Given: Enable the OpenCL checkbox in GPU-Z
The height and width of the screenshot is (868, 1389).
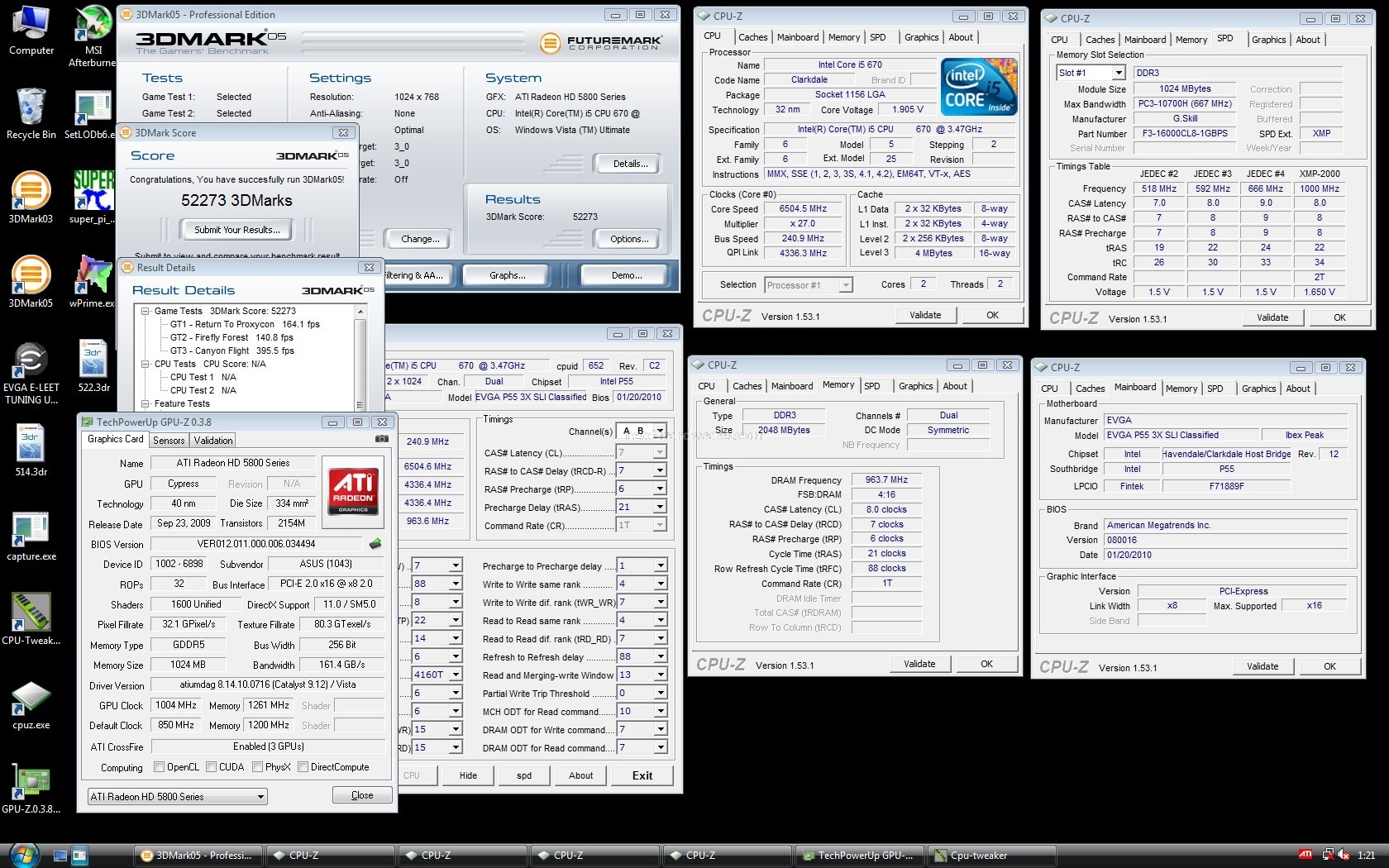Looking at the screenshot, I should (x=159, y=767).
